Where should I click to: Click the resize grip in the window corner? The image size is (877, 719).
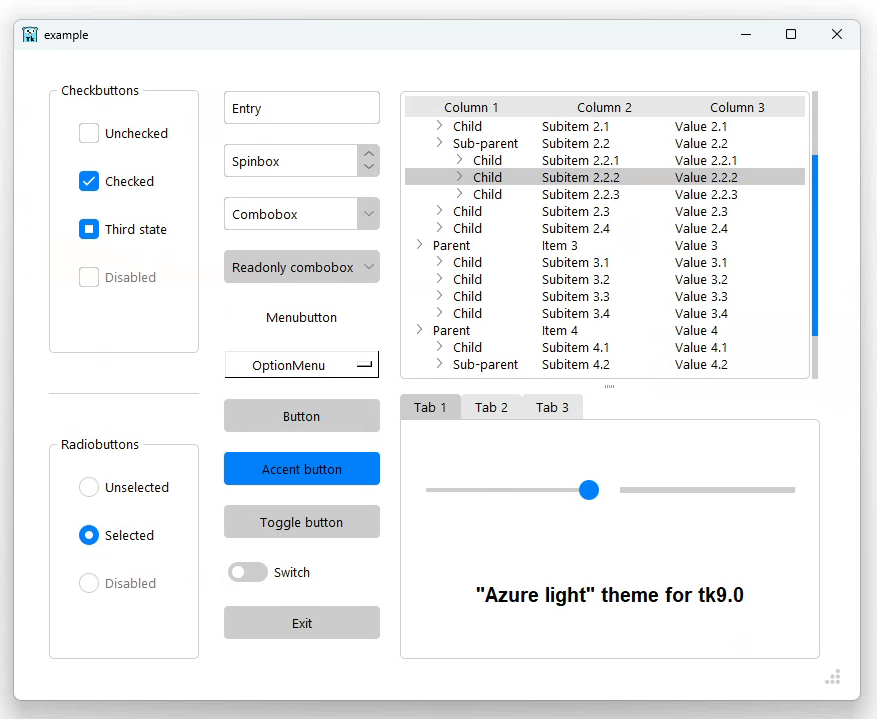pyautogui.click(x=833, y=677)
